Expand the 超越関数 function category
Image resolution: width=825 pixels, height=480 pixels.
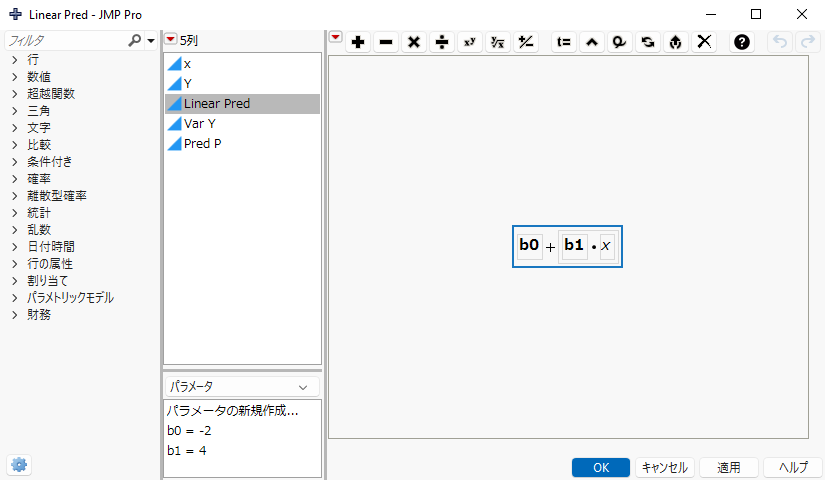point(15,94)
